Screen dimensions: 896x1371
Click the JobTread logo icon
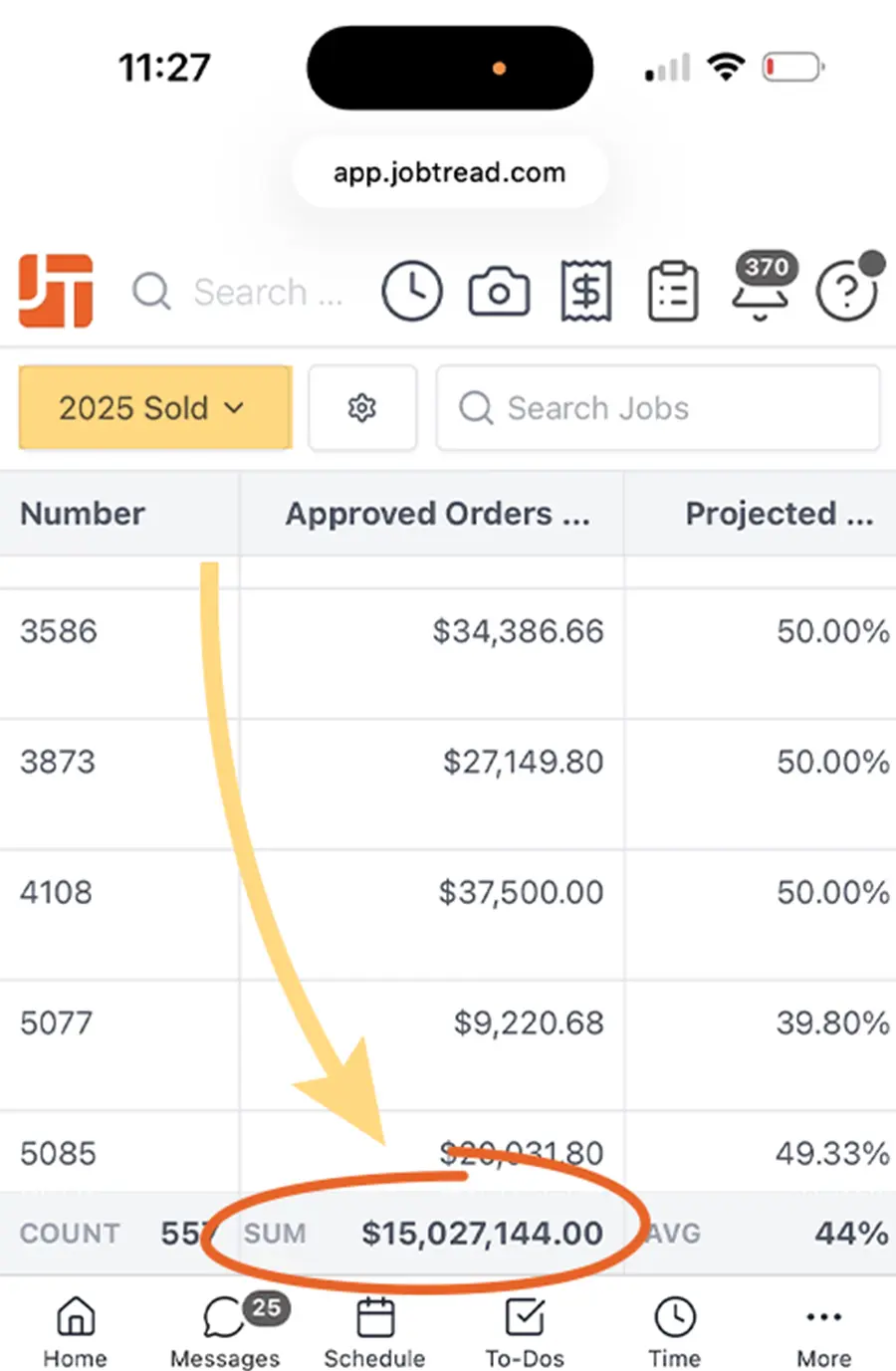[x=56, y=291]
